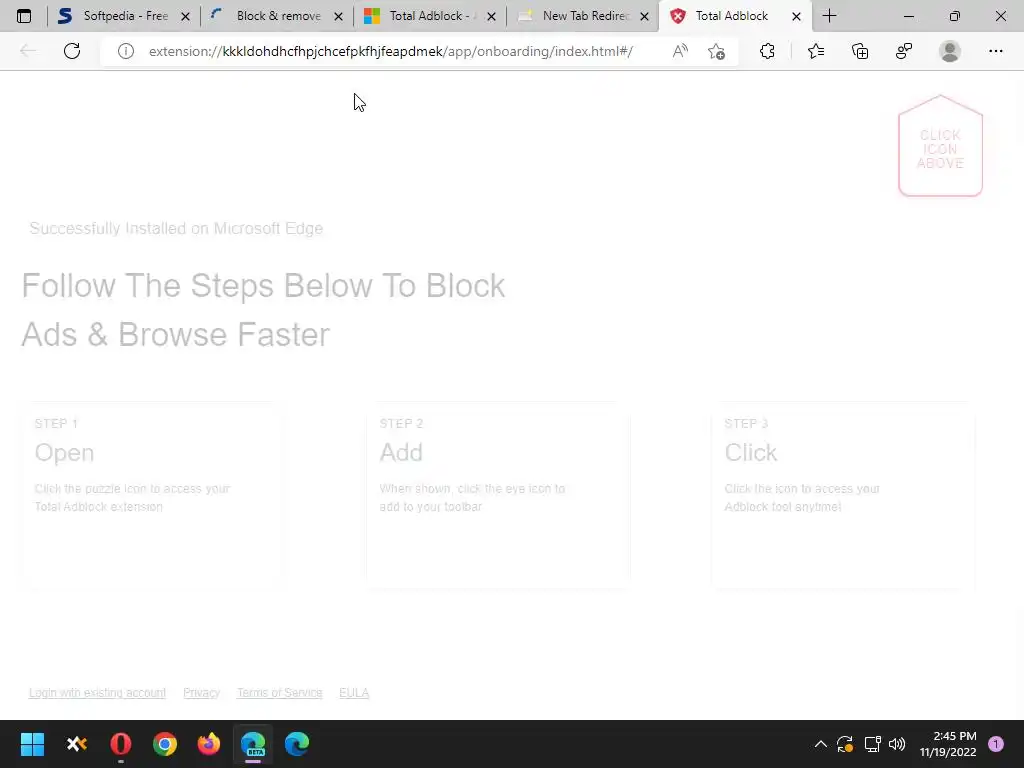Switch to the Block & remove tab

click(277, 16)
